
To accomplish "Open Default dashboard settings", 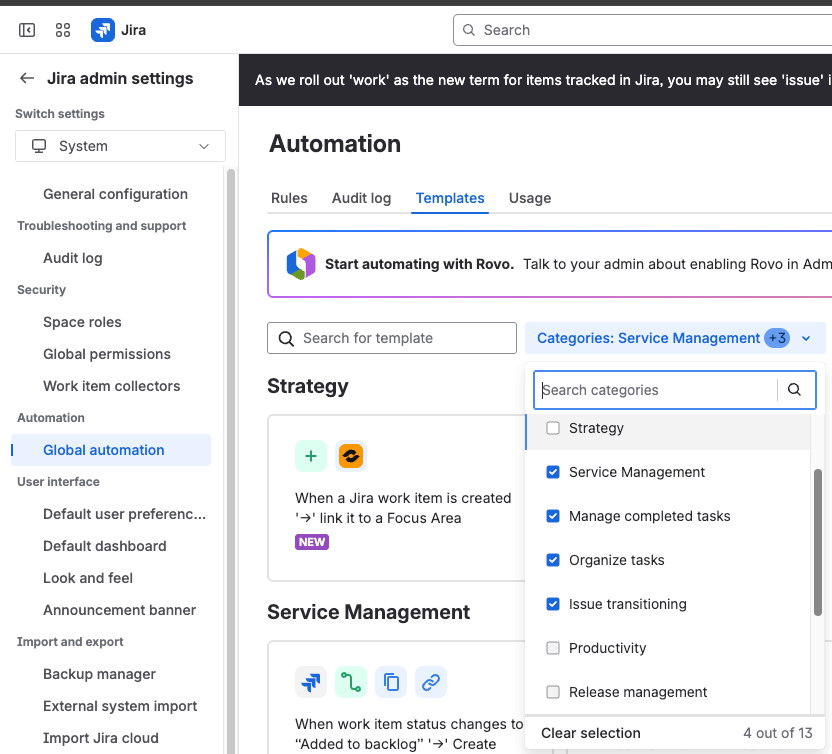I will click(105, 546).
